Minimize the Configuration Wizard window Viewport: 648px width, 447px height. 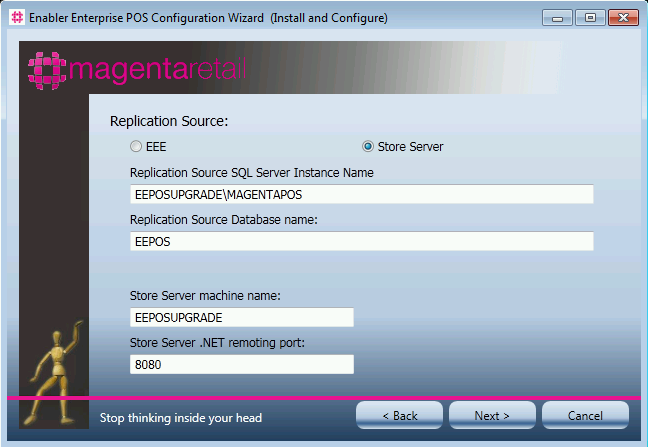(x=557, y=18)
